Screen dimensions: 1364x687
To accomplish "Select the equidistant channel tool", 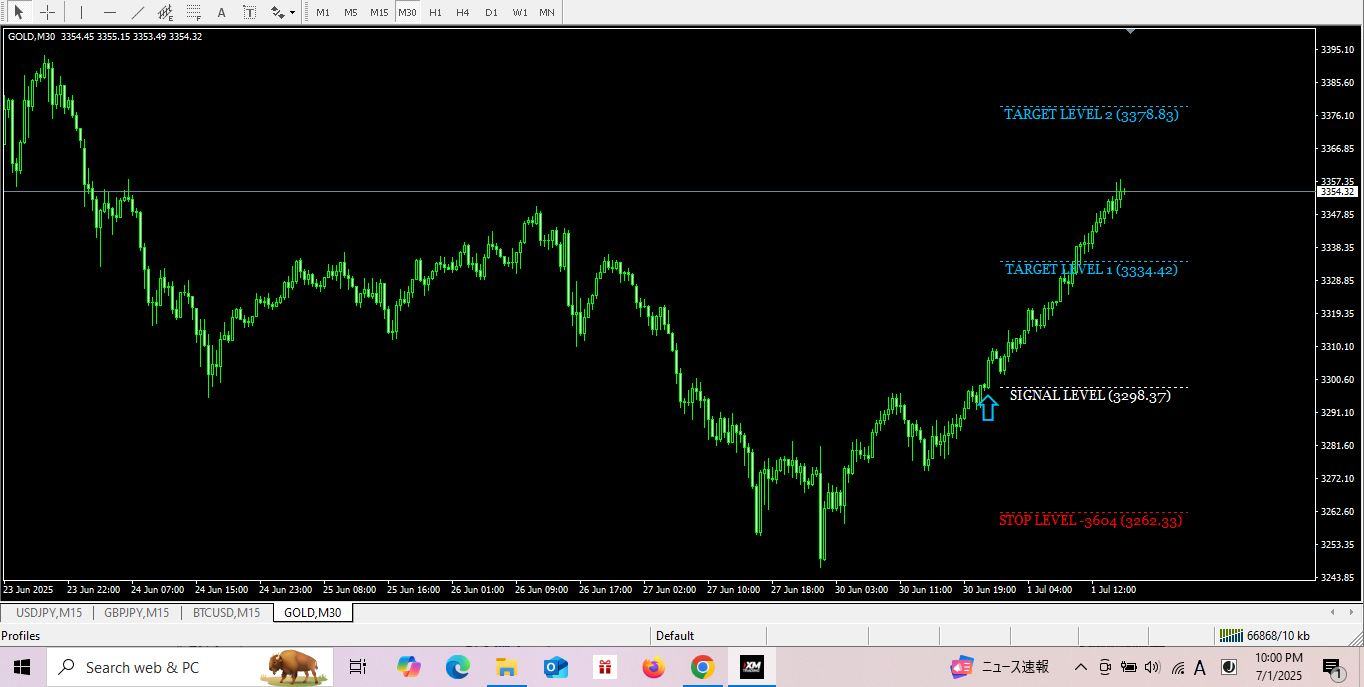I will pos(166,12).
